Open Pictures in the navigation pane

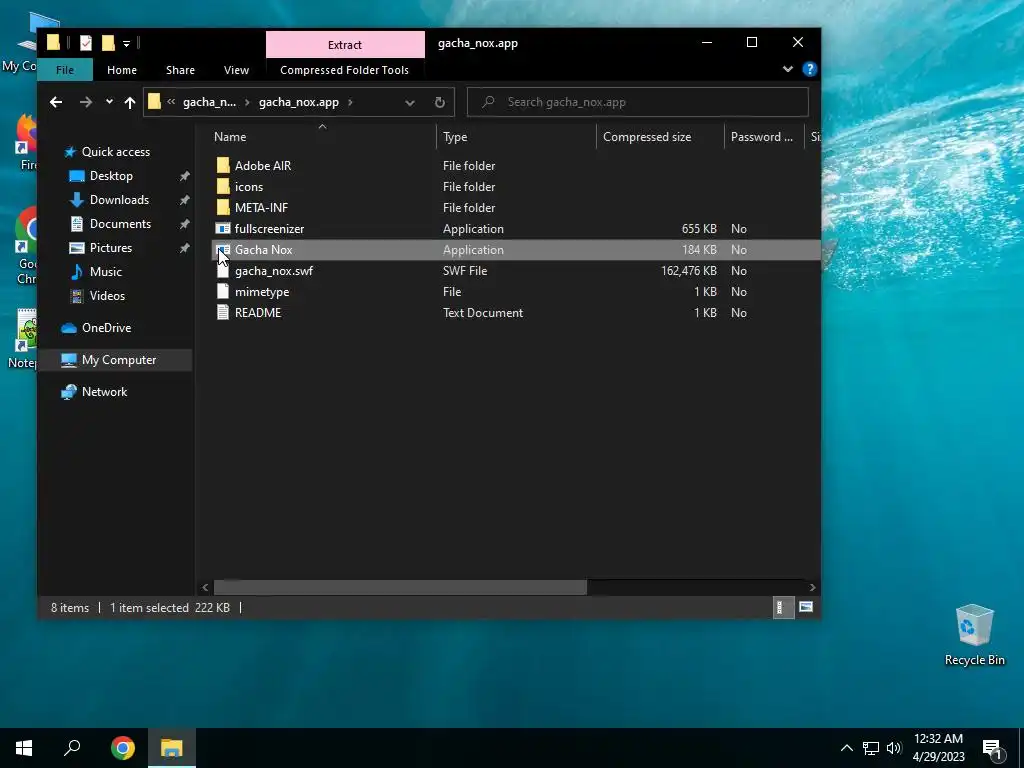pyautogui.click(x=110, y=248)
